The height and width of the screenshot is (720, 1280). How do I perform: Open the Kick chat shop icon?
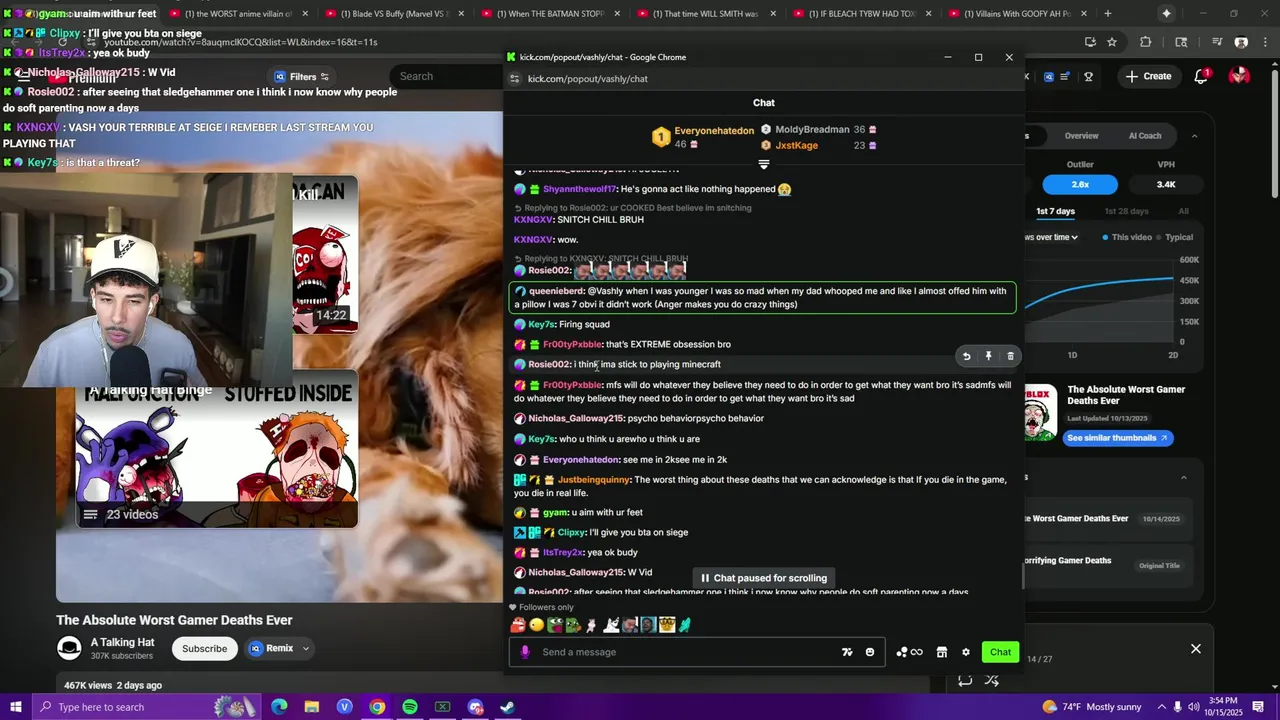click(941, 652)
